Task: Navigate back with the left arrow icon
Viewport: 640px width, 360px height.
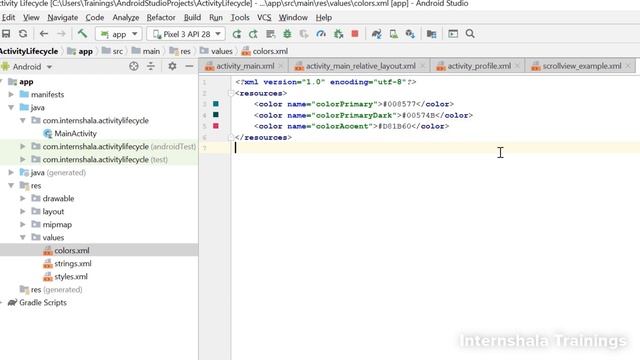Action: pos(44,34)
